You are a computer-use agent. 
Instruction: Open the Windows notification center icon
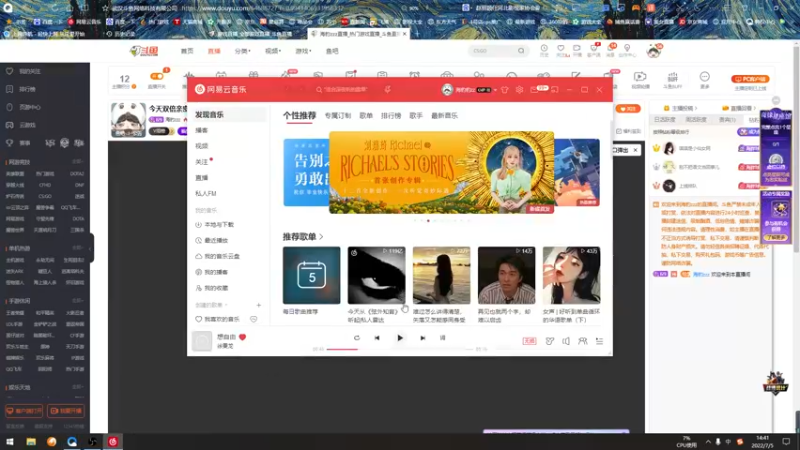(786, 441)
